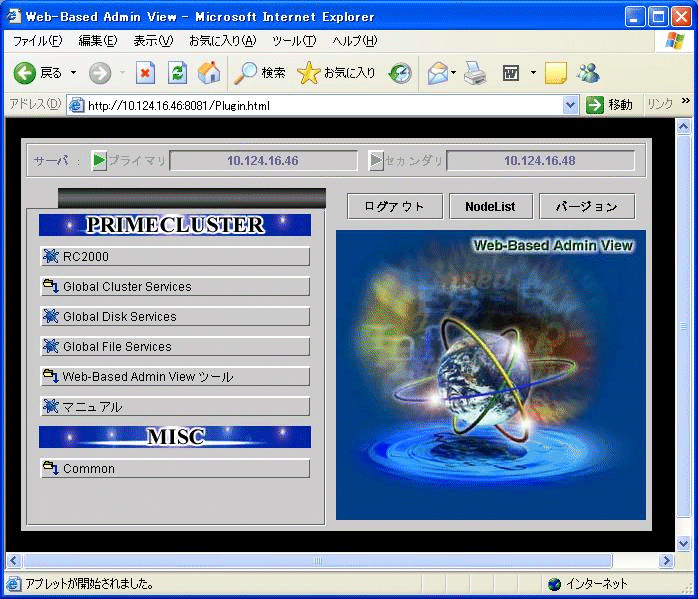Open the ヘルプ(H) menu
The image size is (698, 599).
click(x=355, y=41)
